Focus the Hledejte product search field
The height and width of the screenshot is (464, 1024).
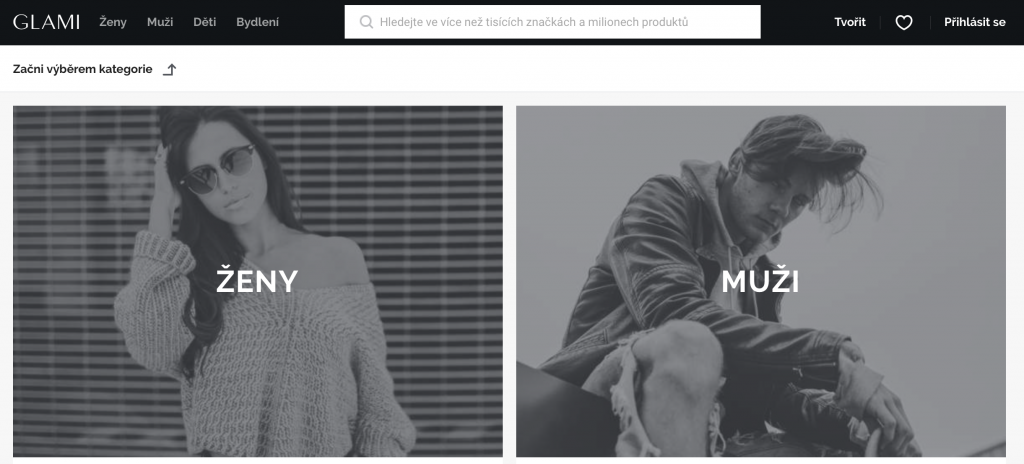point(552,22)
